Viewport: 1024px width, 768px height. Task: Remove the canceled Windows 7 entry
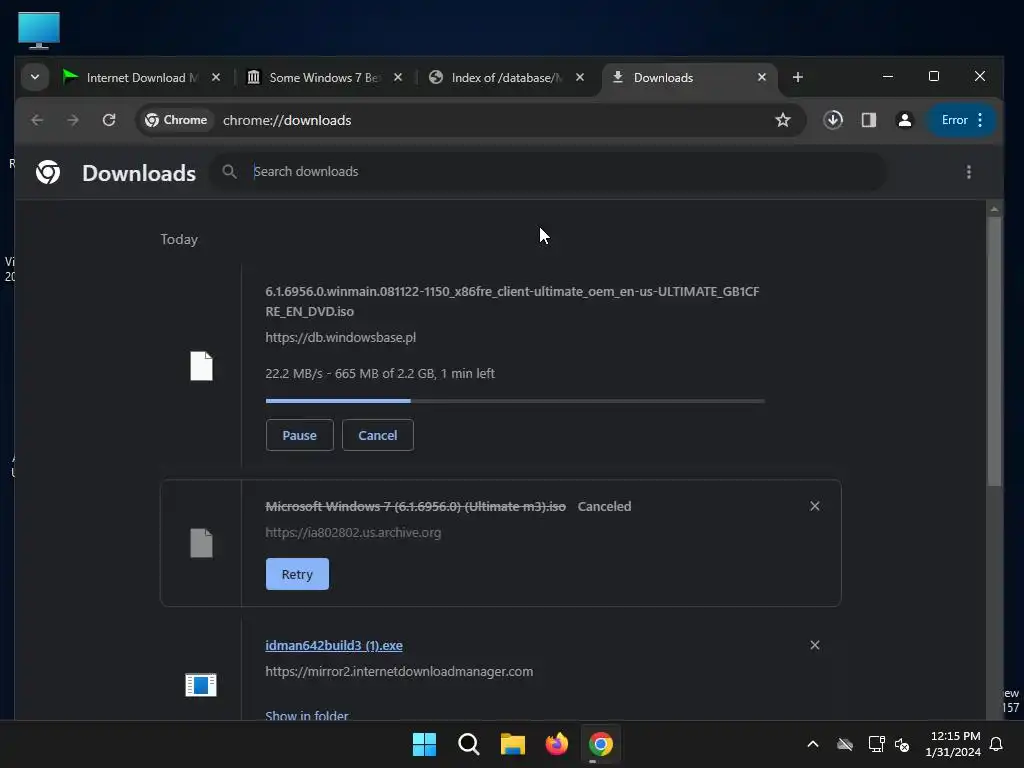click(x=814, y=506)
